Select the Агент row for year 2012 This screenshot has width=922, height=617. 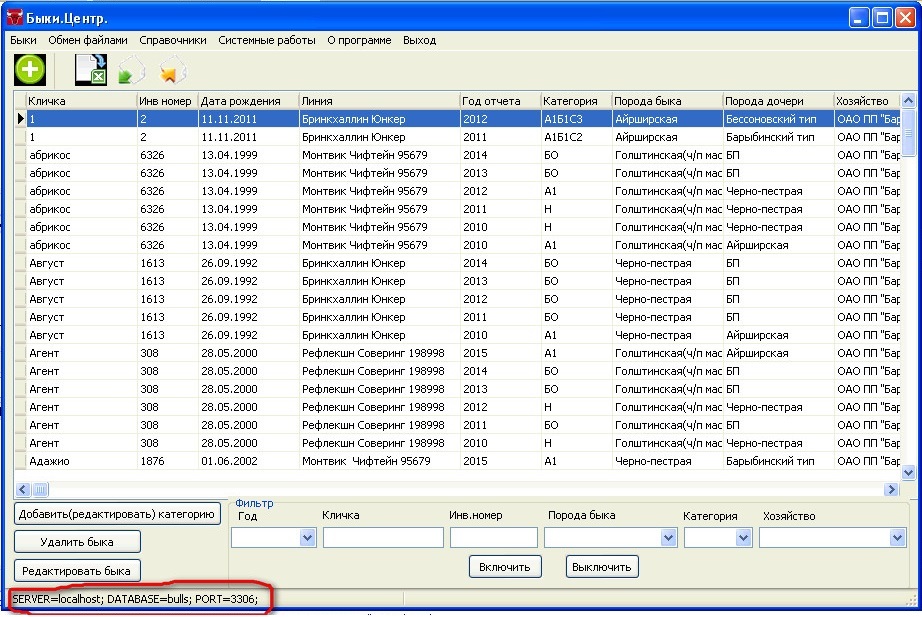click(459, 407)
